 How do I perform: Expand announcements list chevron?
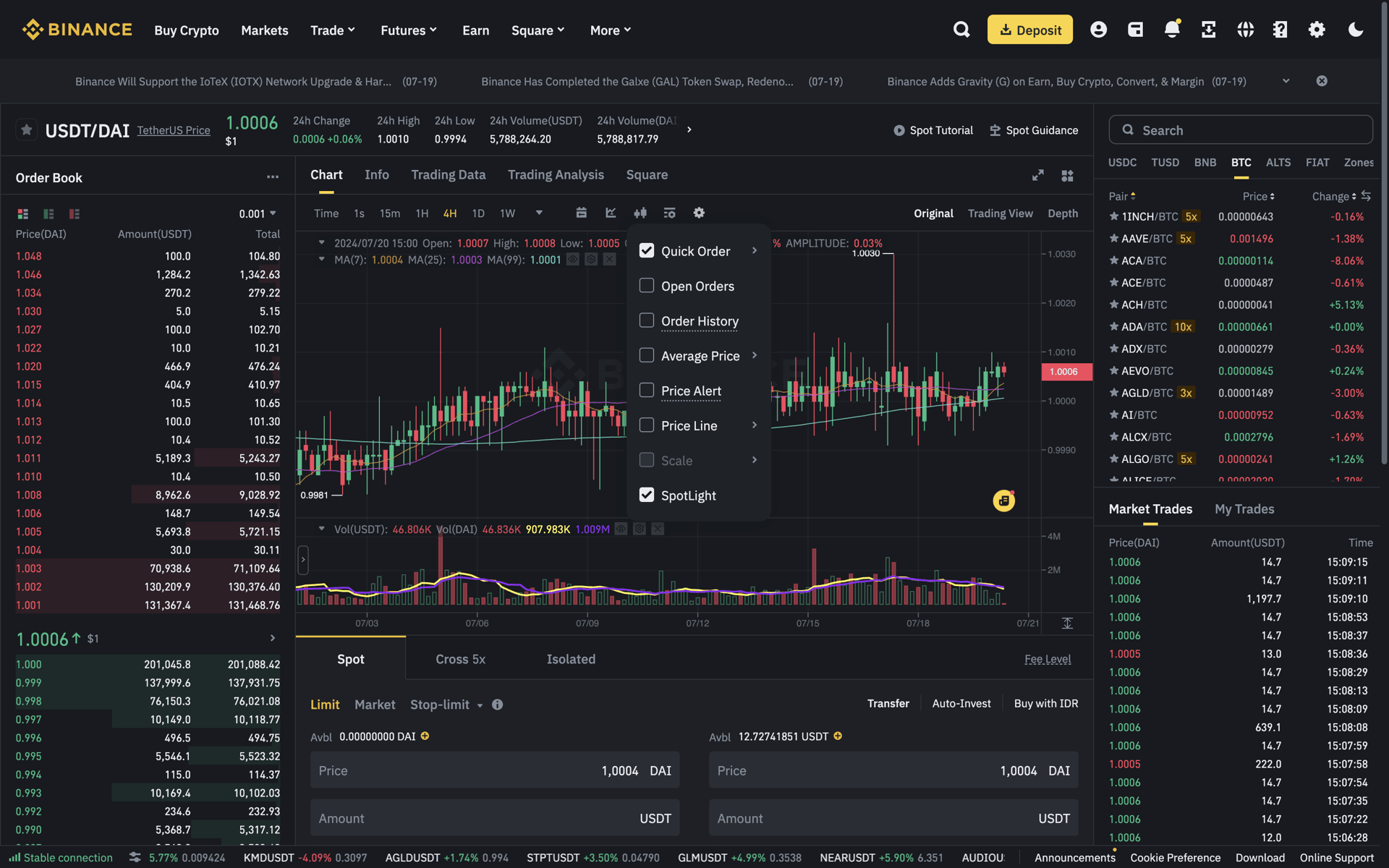click(x=1286, y=81)
